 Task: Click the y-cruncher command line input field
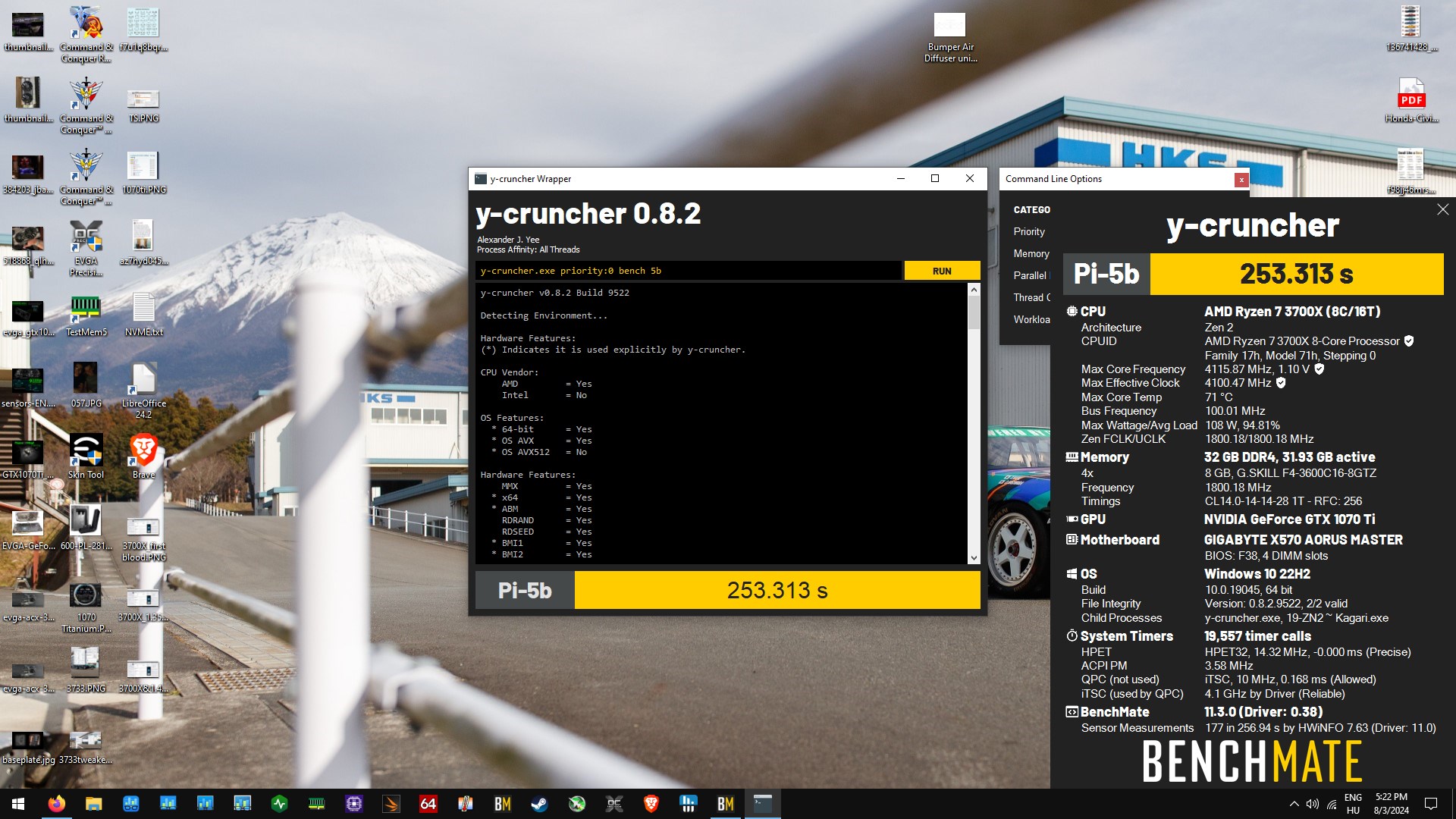click(x=689, y=271)
